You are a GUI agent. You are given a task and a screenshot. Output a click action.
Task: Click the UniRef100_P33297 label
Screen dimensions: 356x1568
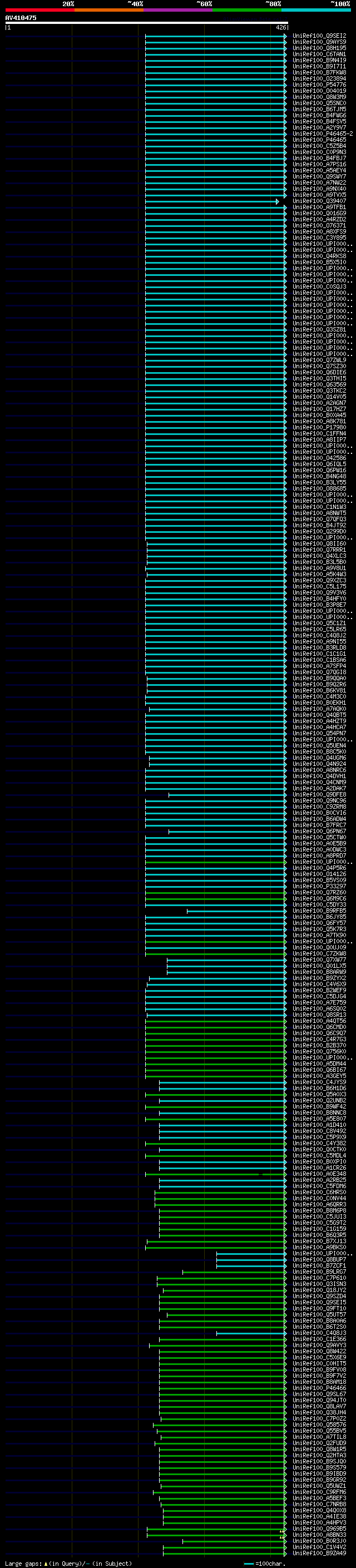tap(319, 886)
